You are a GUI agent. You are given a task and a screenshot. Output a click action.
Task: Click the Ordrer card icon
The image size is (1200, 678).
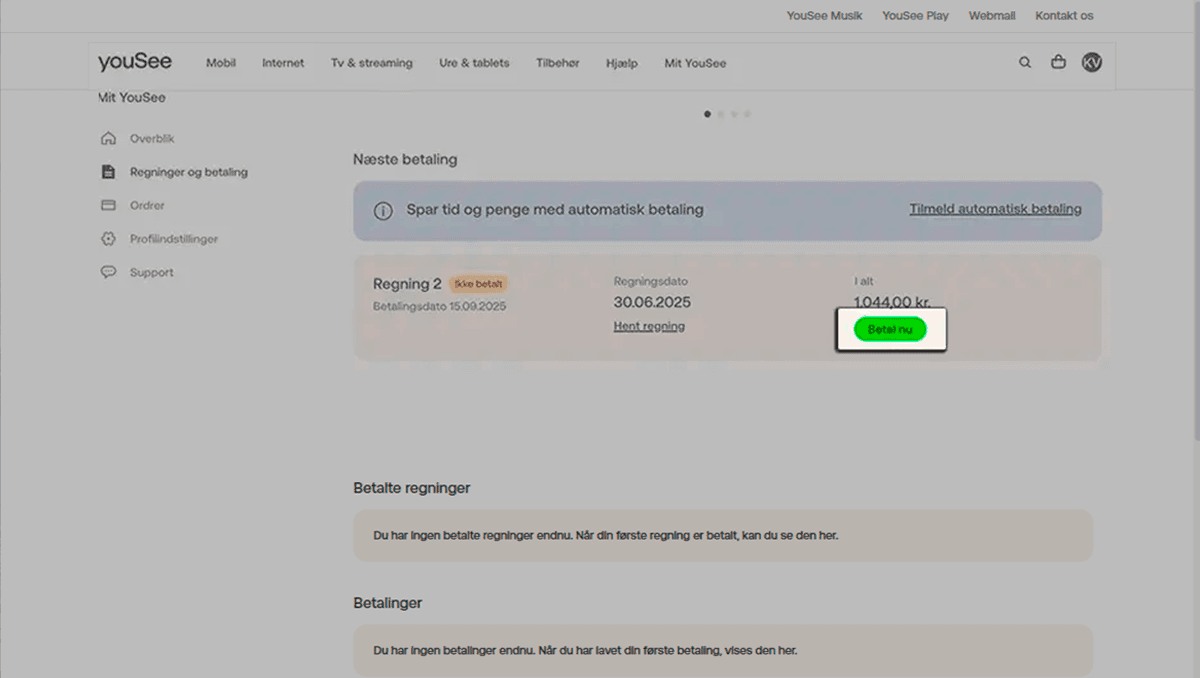pos(109,205)
